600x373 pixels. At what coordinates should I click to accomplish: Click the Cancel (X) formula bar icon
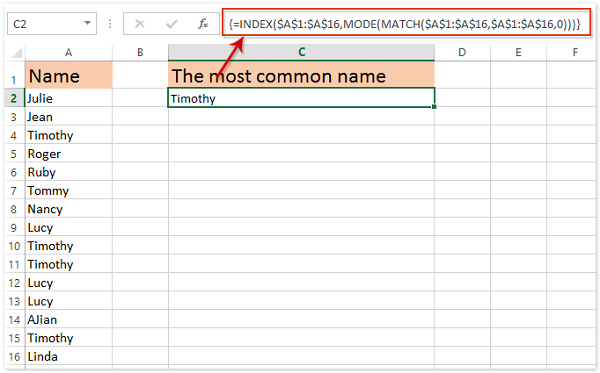140,24
